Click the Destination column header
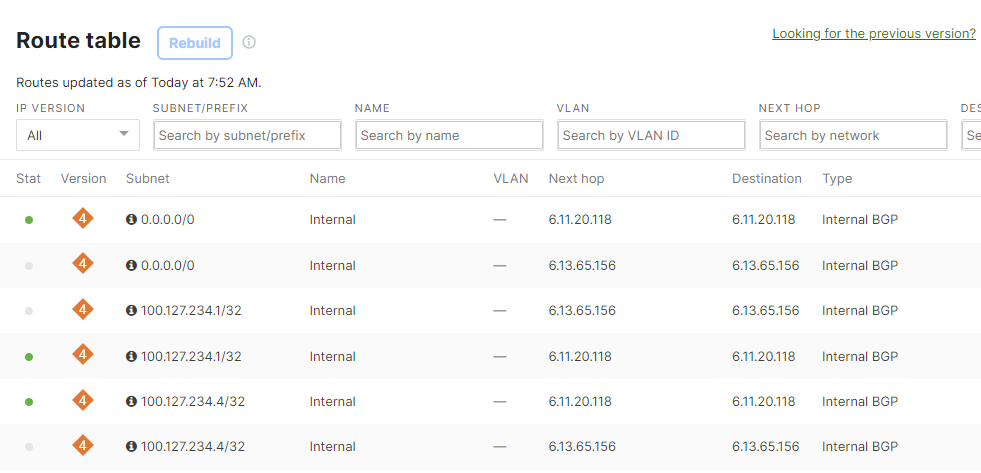This screenshot has width=981, height=473. coord(767,179)
